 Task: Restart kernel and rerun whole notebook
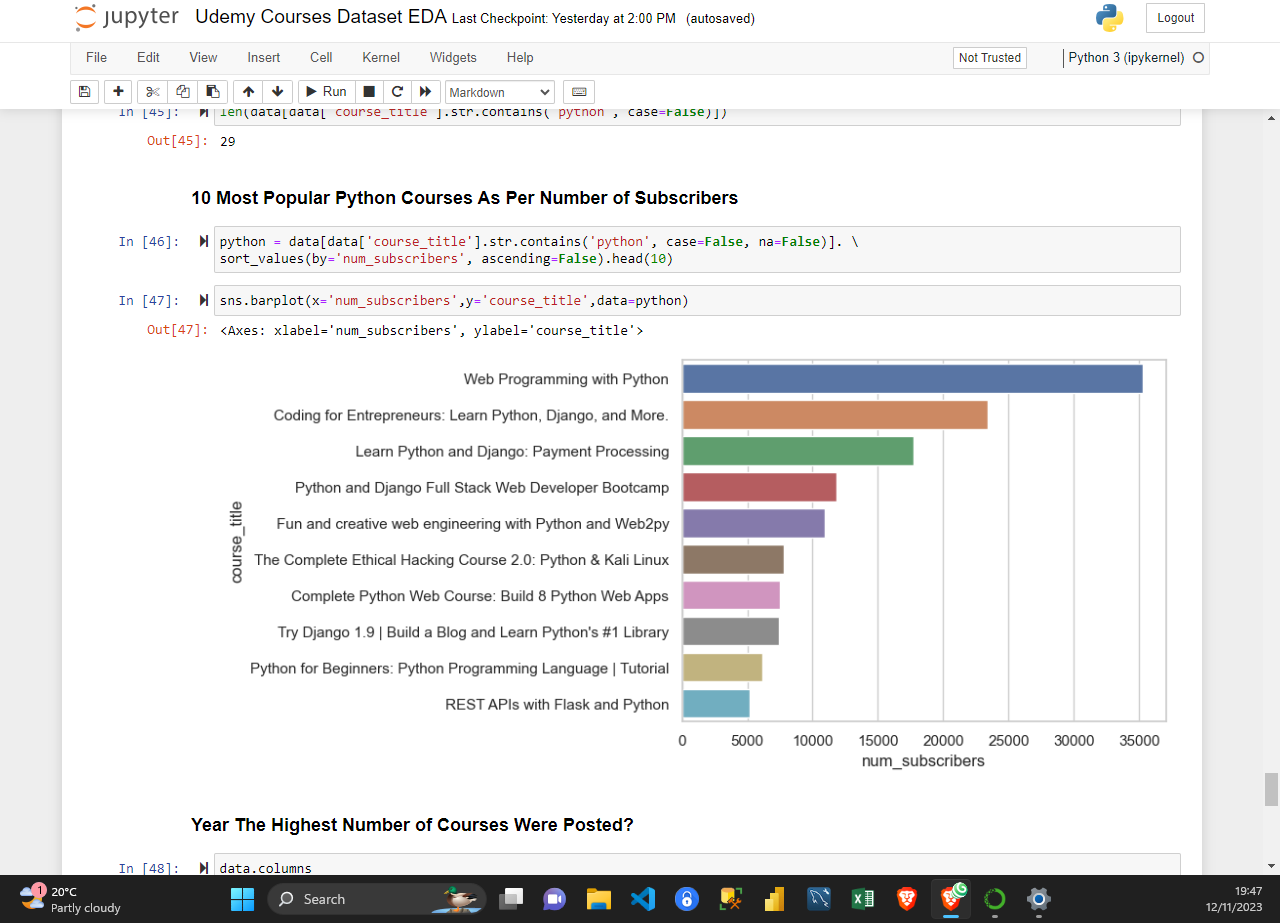coord(425,92)
